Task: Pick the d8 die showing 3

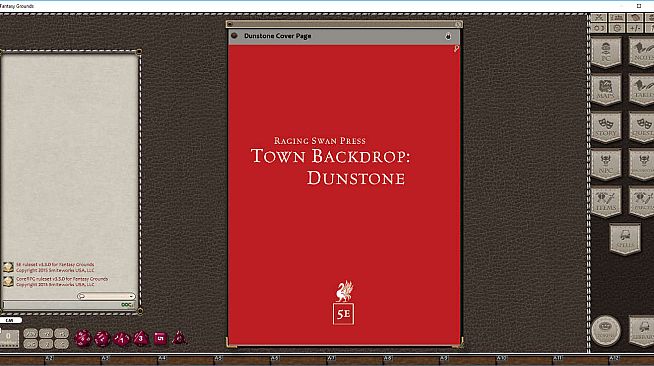Action: click(x=141, y=338)
